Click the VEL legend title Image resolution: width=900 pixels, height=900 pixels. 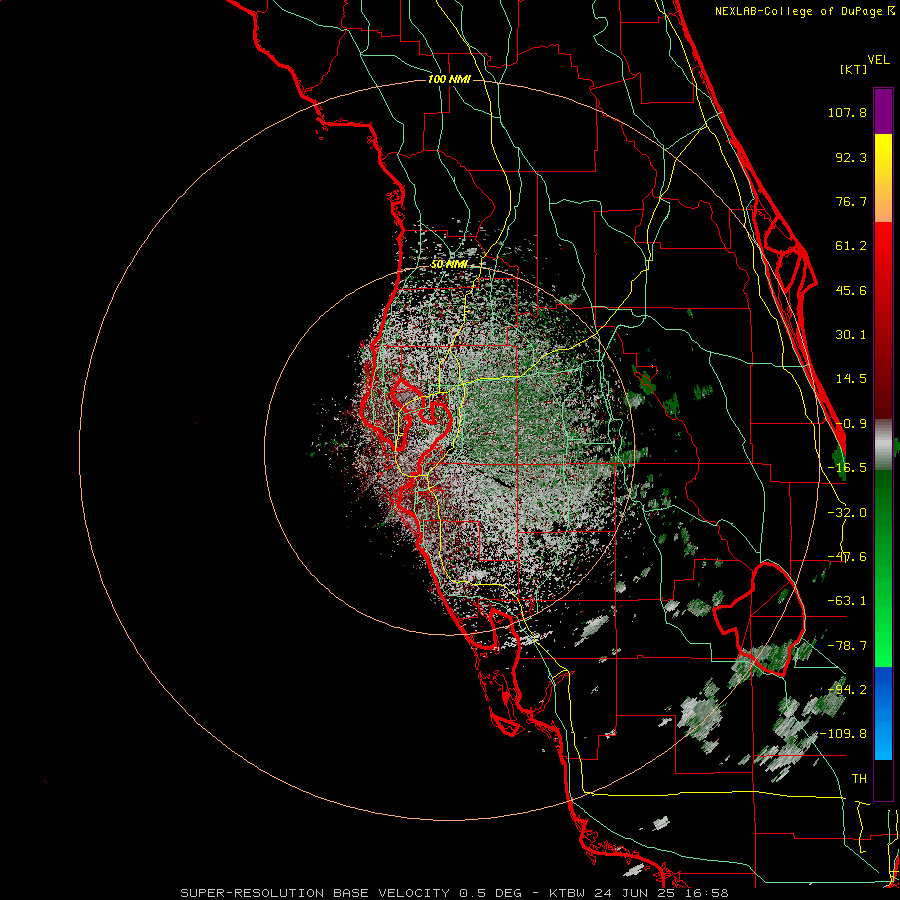[878, 60]
